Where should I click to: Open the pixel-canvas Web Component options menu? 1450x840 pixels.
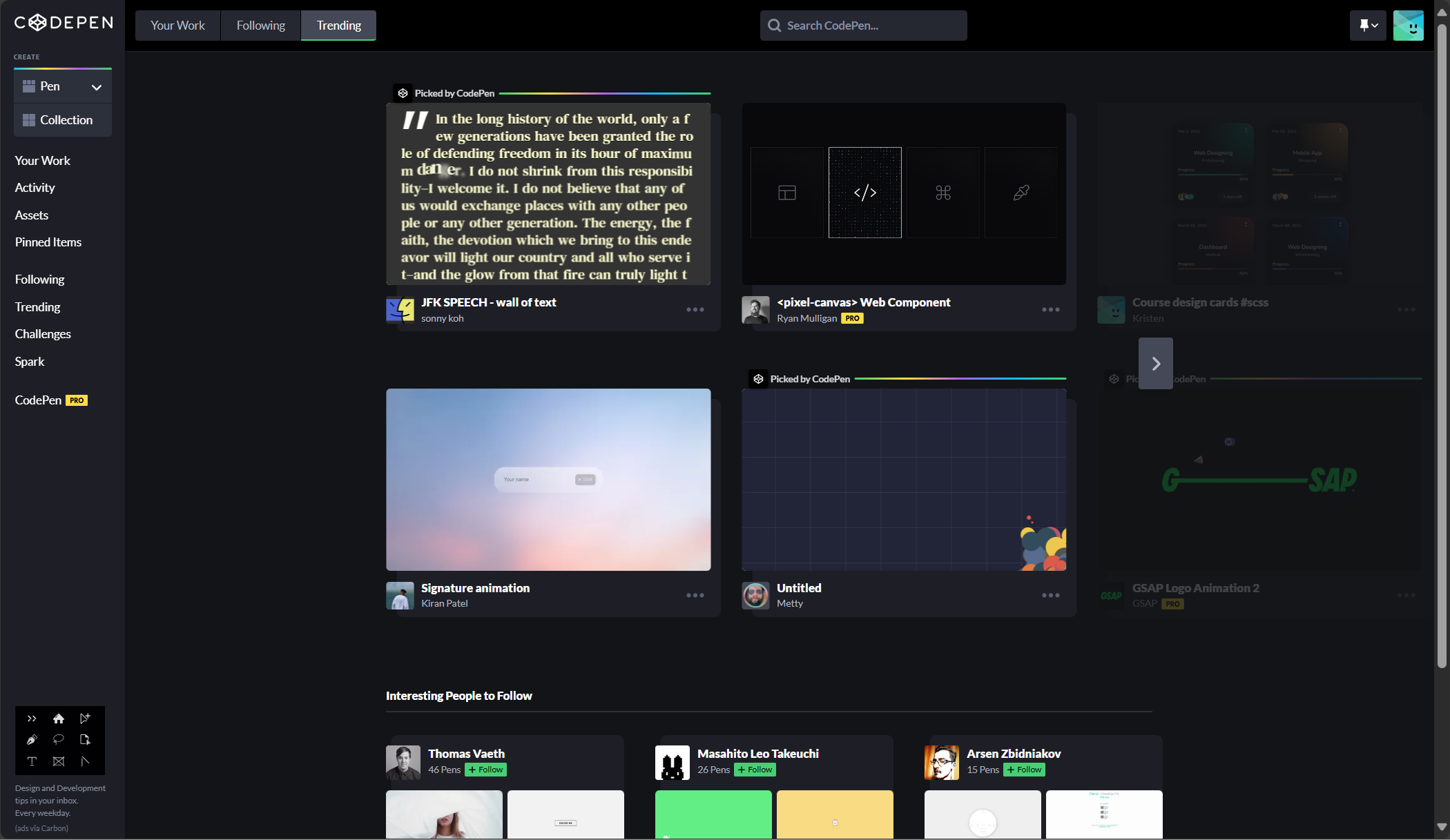(x=1050, y=310)
